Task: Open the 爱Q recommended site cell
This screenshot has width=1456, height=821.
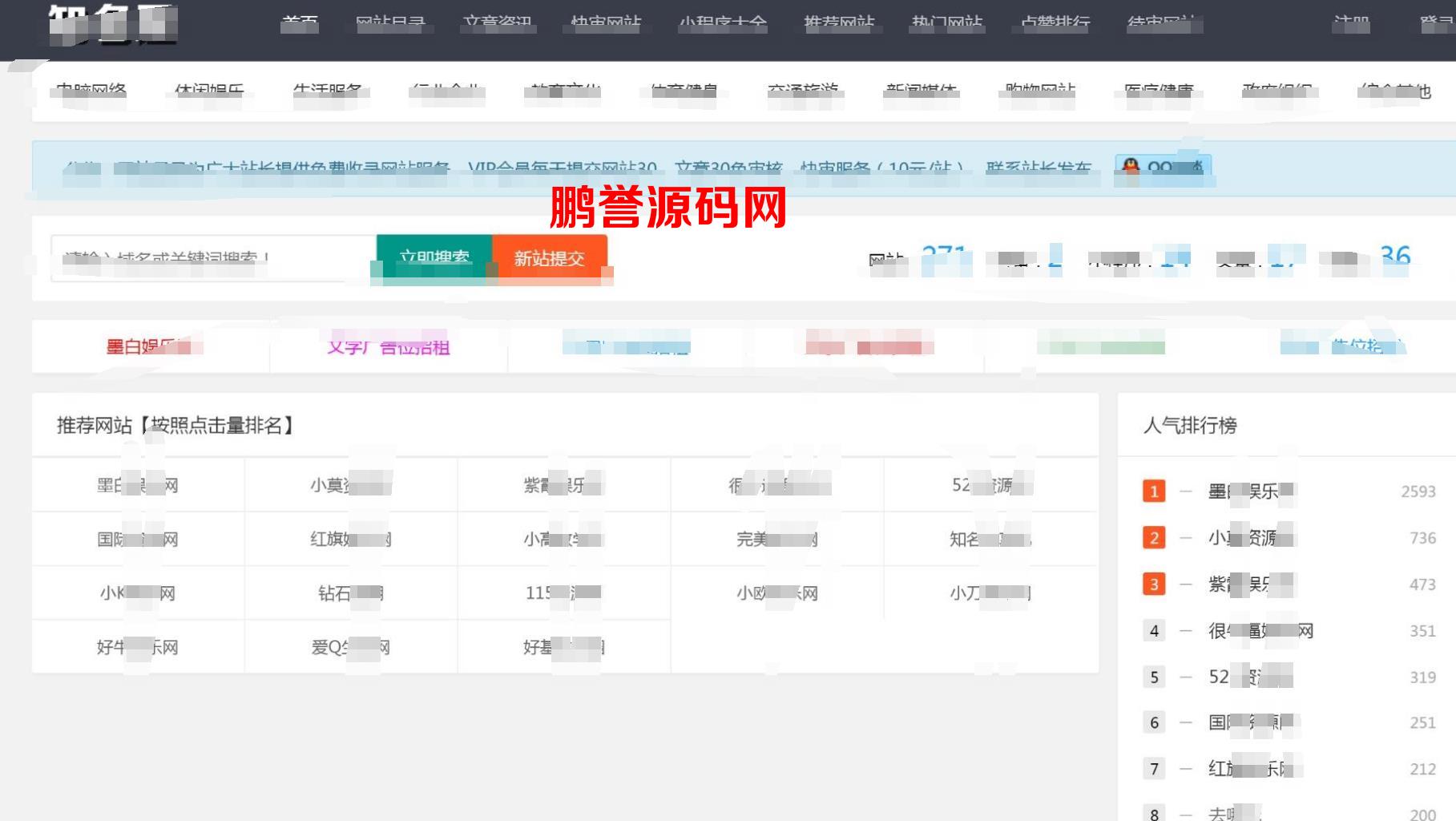Action: point(351,647)
